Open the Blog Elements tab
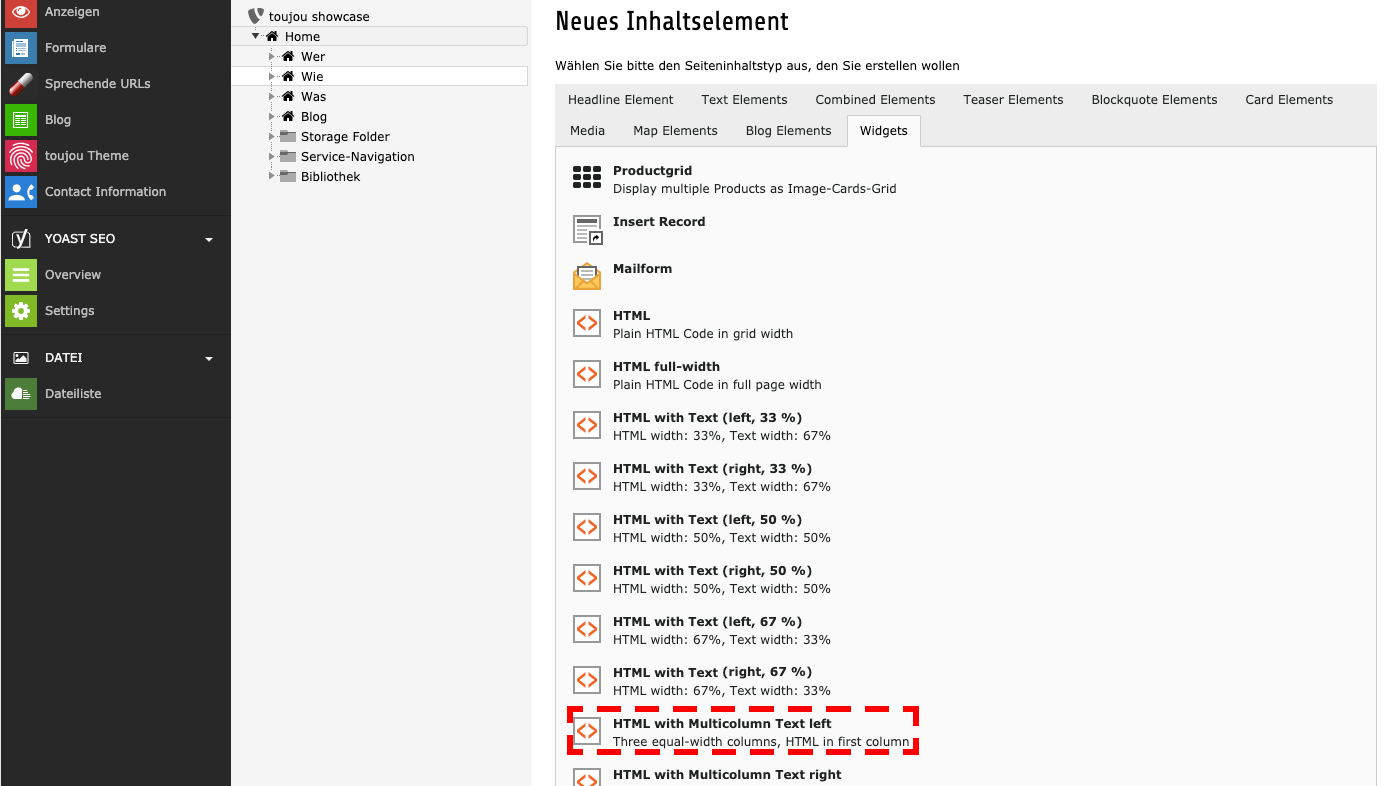 click(x=788, y=131)
